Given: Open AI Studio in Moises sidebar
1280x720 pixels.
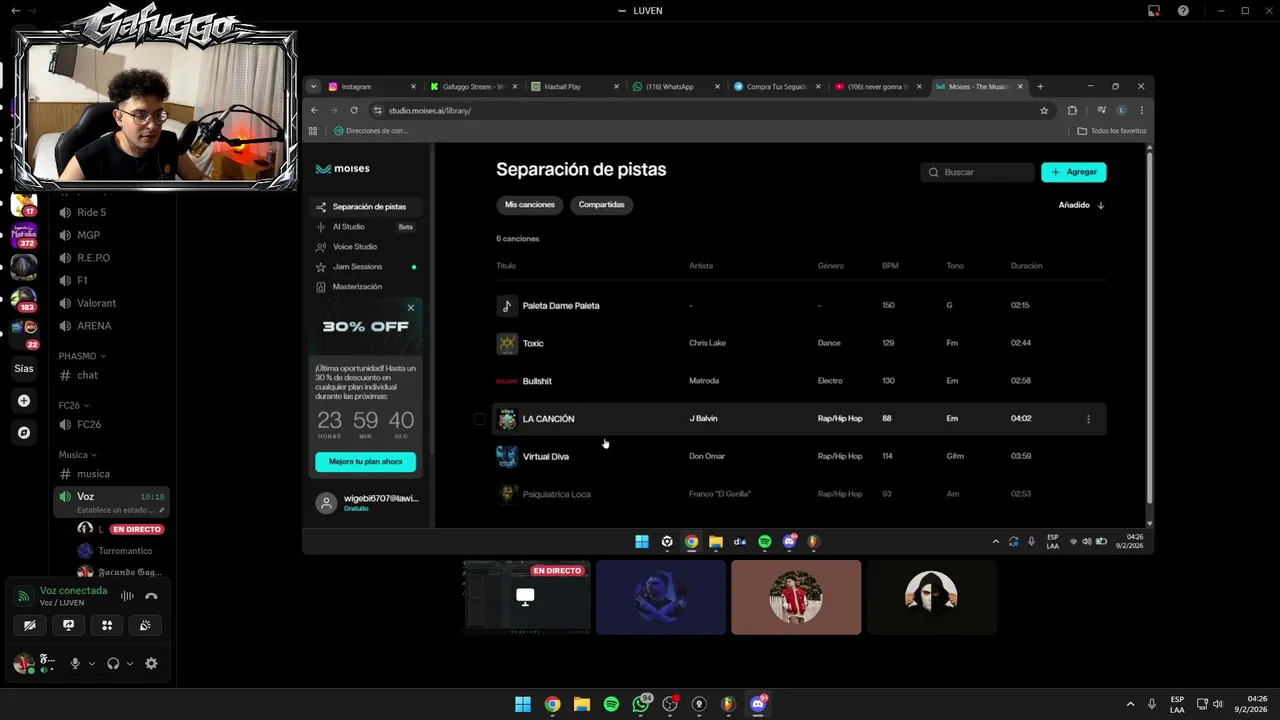Looking at the screenshot, I should [366, 227].
